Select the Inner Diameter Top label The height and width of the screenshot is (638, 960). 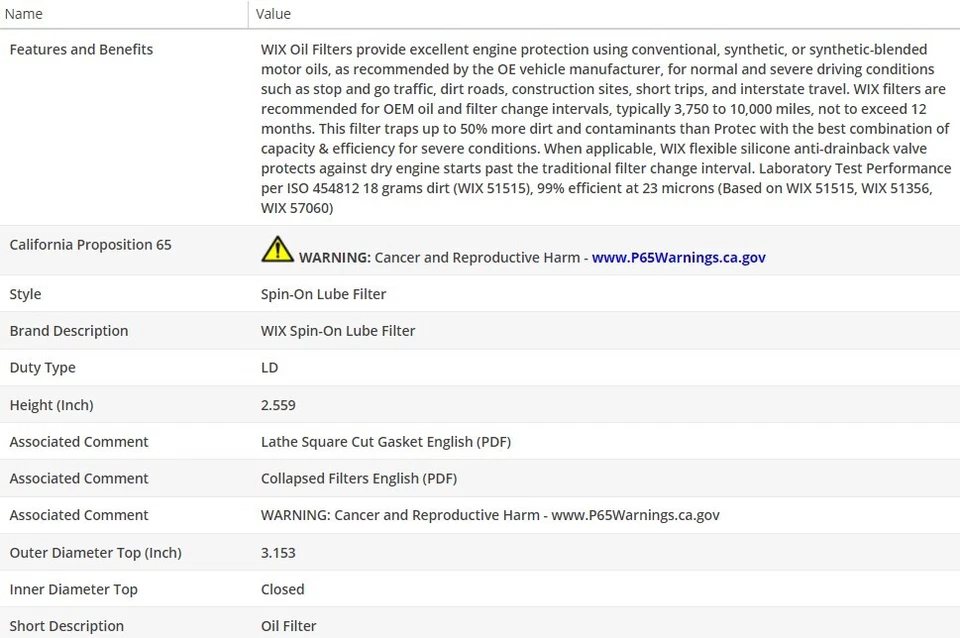point(73,590)
